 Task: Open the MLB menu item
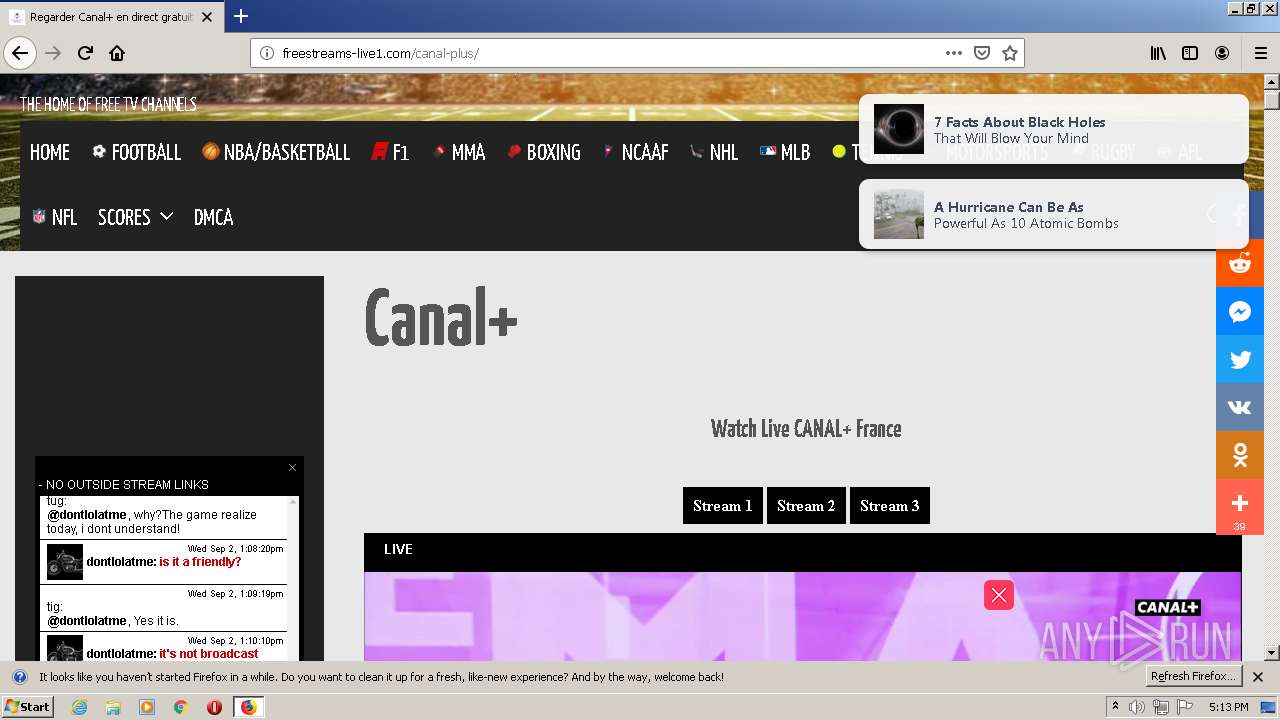pos(785,152)
